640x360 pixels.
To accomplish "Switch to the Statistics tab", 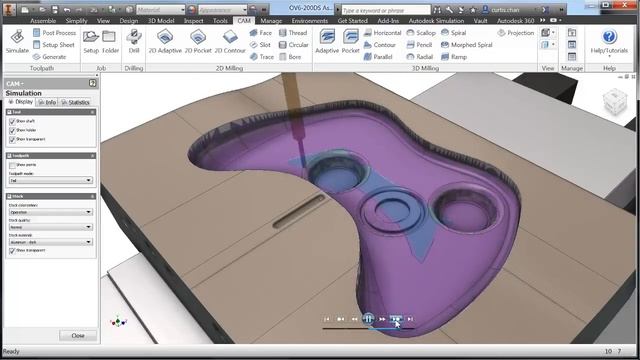I will [x=75, y=102].
